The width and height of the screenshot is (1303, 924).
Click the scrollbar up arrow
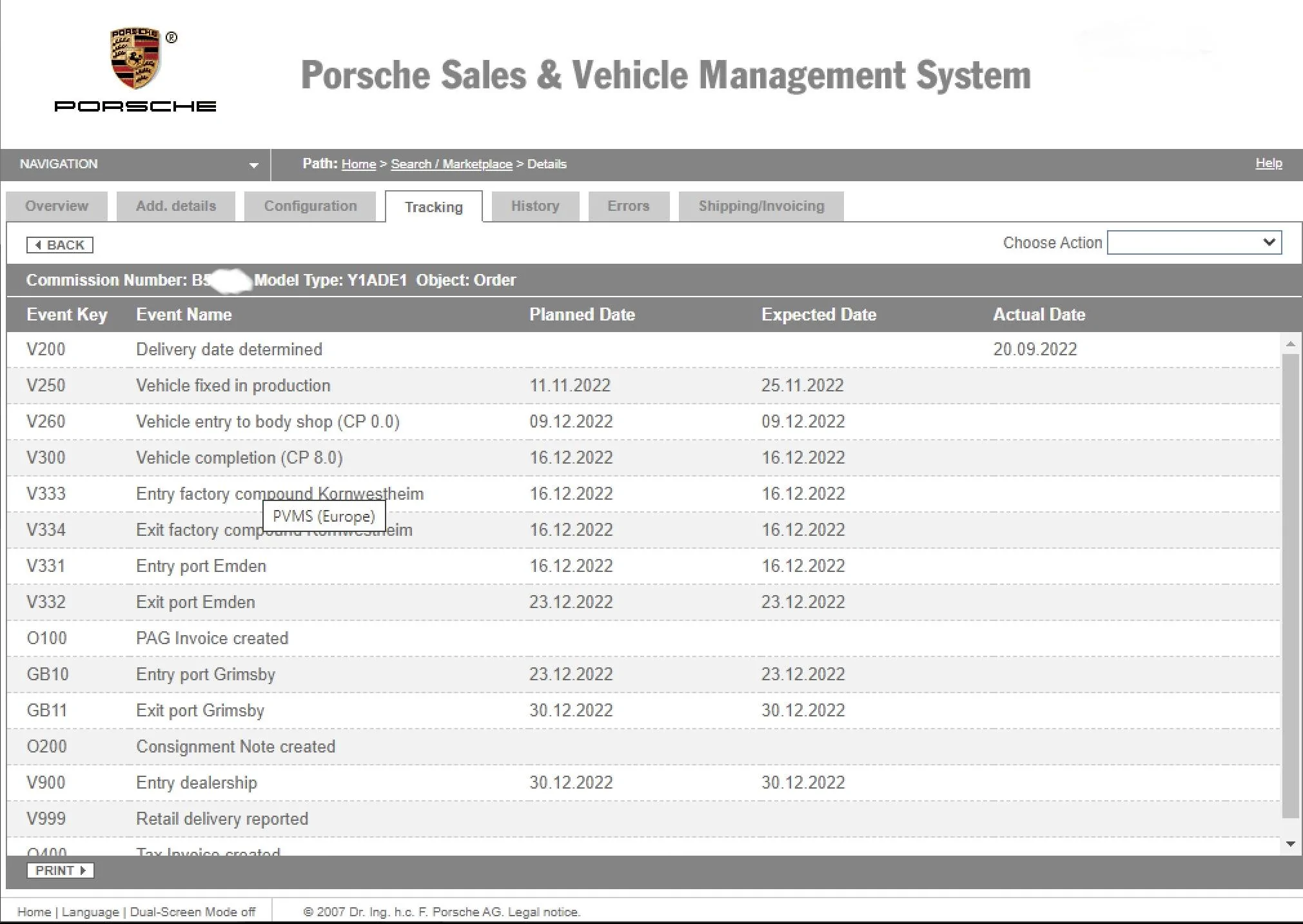1290,344
